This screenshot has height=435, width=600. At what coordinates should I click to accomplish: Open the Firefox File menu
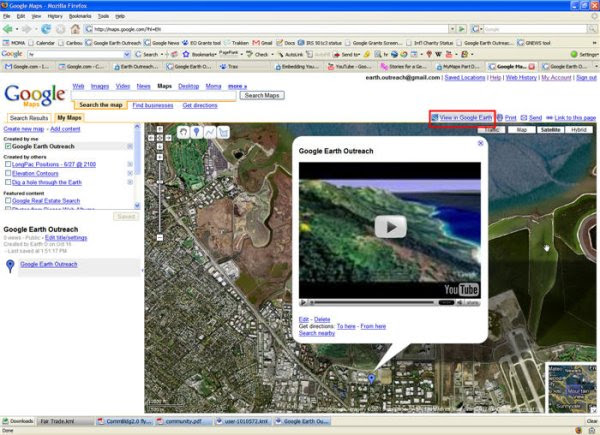(7, 16)
